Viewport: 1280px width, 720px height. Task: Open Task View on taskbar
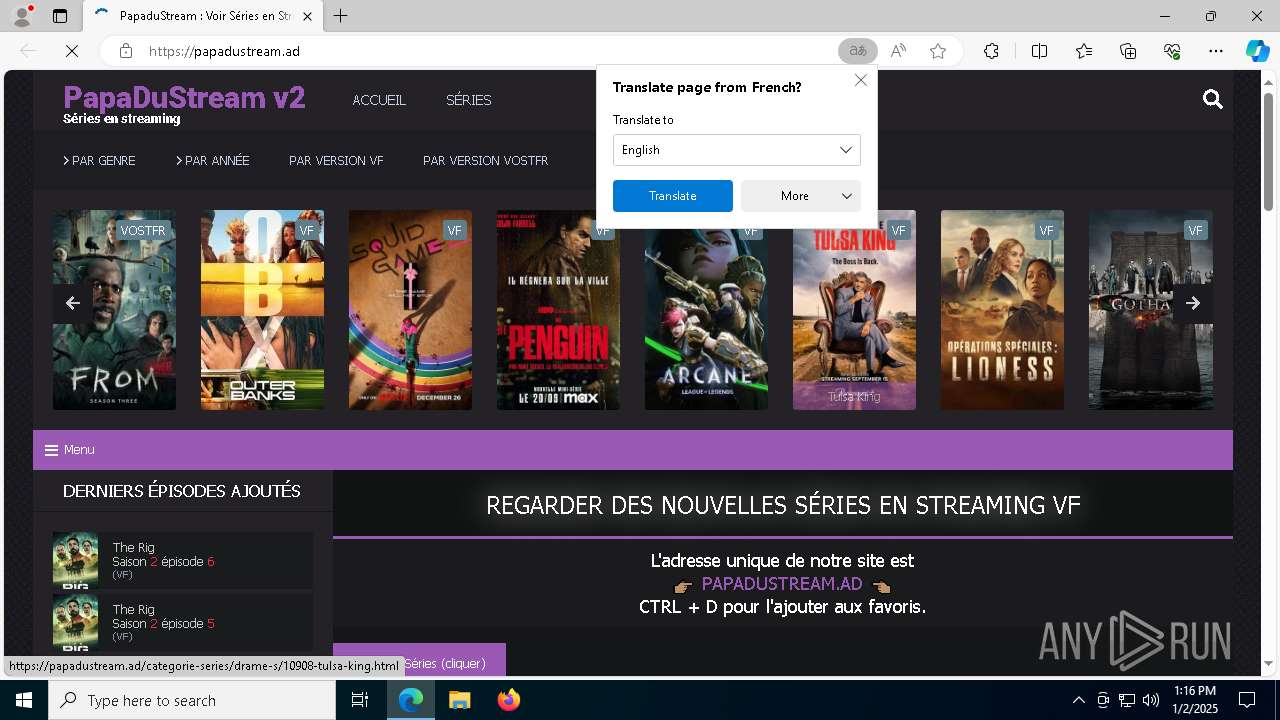(360, 700)
